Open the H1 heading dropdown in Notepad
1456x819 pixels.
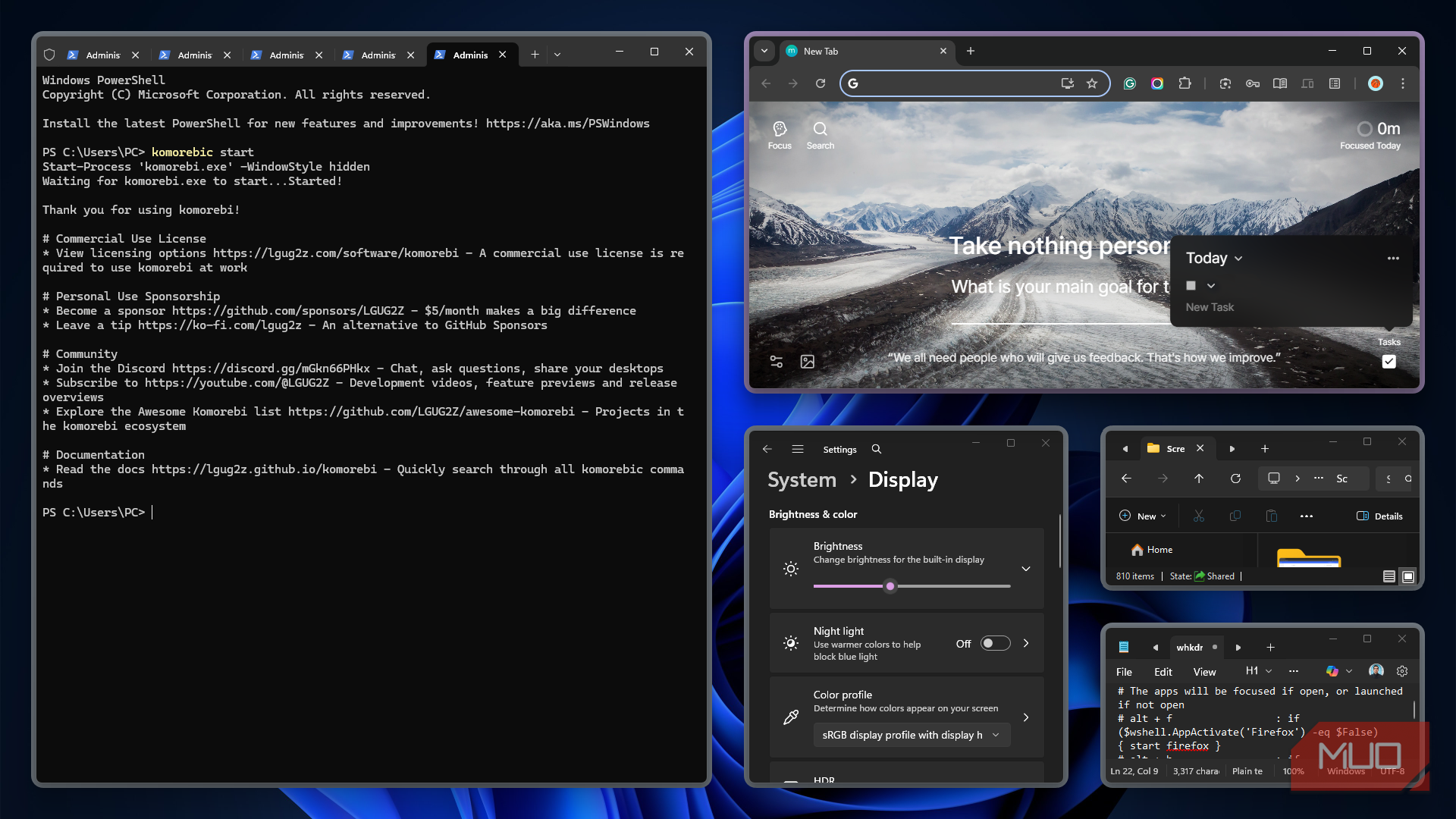(x=1259, y=671)
